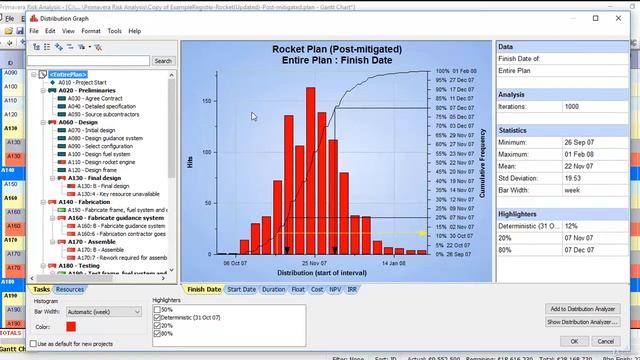Screen dimensions: 640x360
Task: Open the Help menu
Action: pyautogui.click(x=135, y=31)
